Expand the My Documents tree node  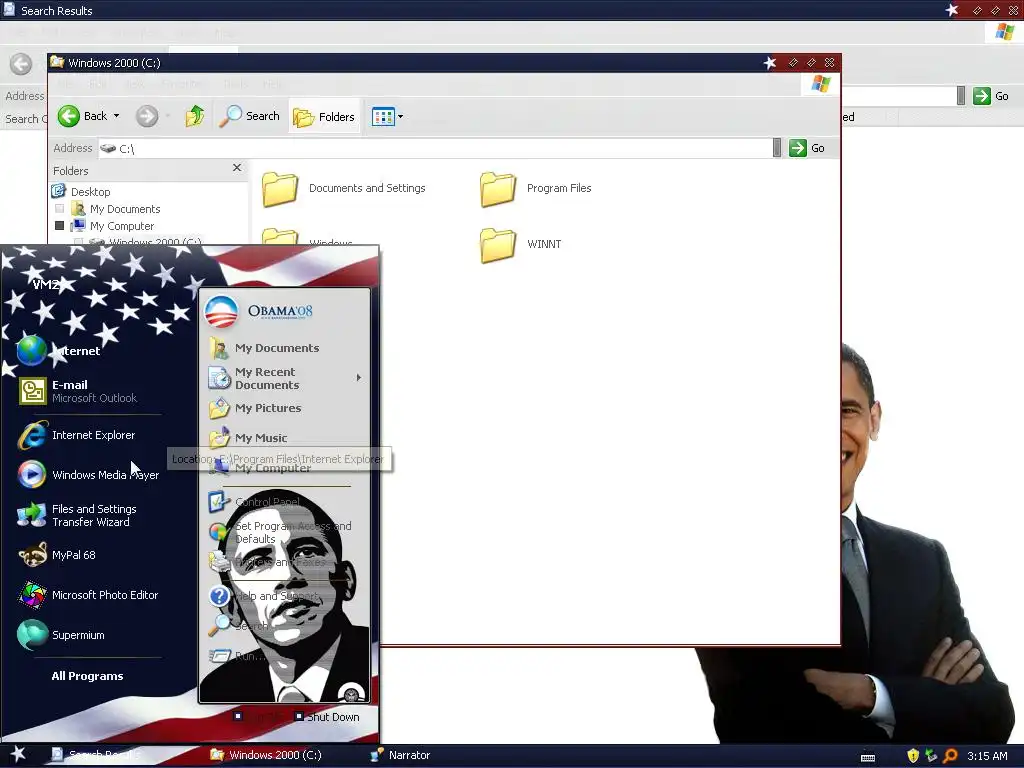click(x=59, y=209)
